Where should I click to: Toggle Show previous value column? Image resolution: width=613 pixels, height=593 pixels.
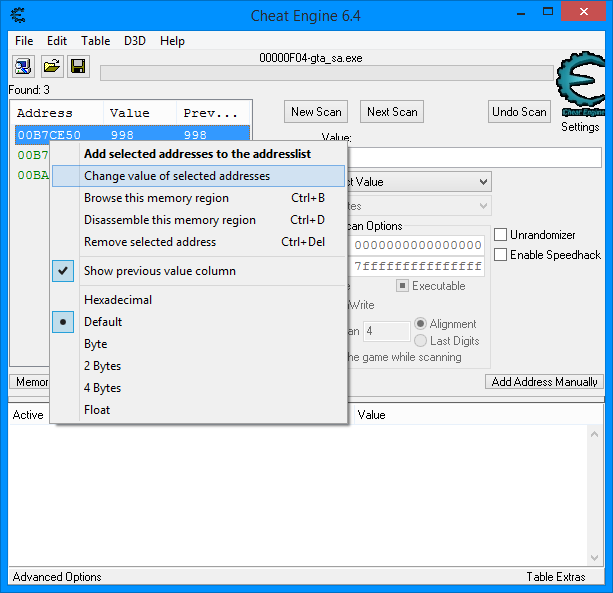[x=199, y=271]
